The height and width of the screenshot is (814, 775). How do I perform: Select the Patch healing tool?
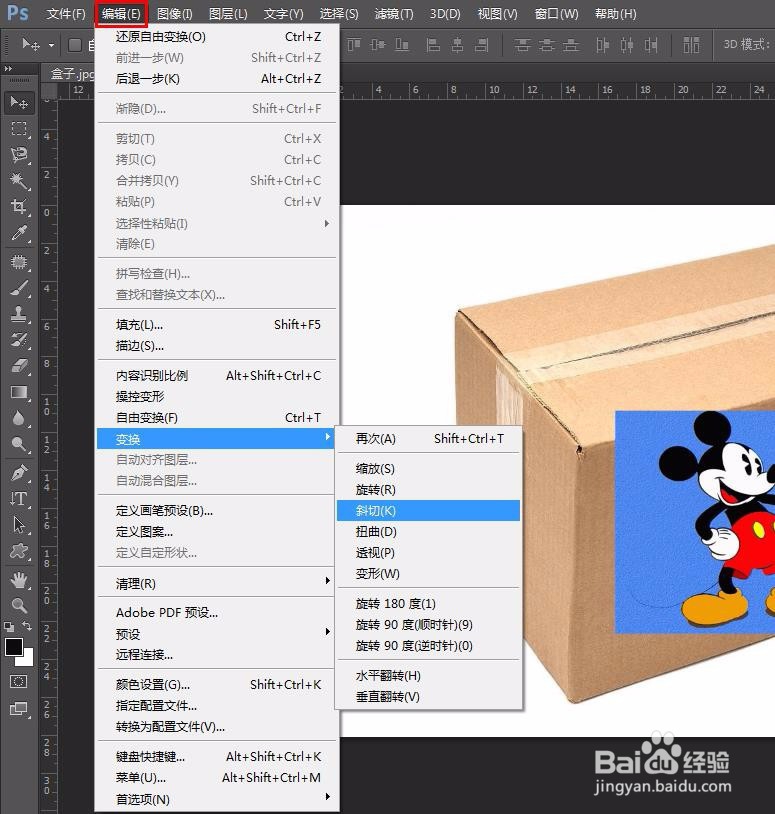point(19,261)
